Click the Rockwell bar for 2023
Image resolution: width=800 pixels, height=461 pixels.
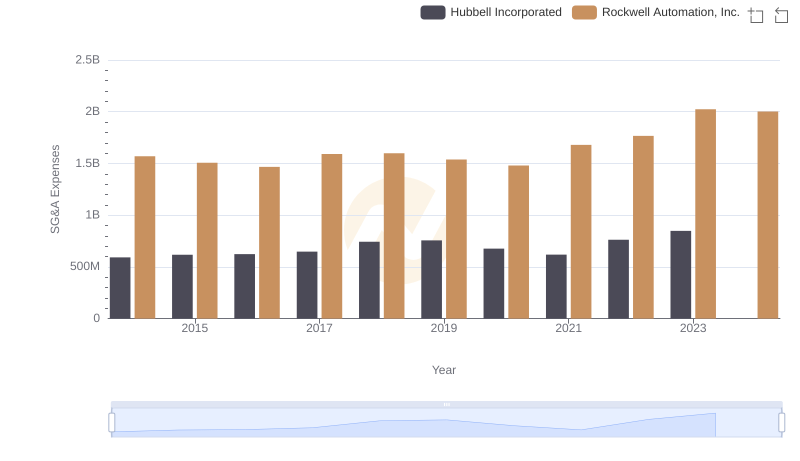tap(706, 214)
